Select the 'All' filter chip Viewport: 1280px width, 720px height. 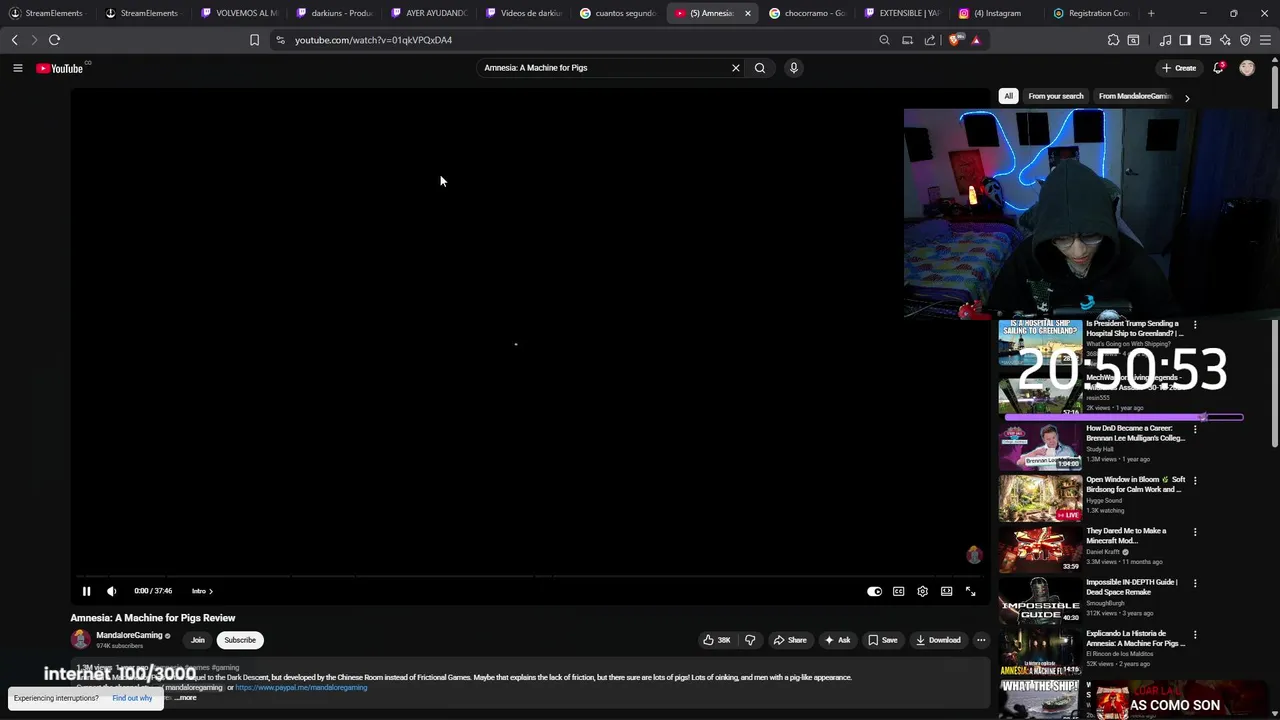[1008, 96]
